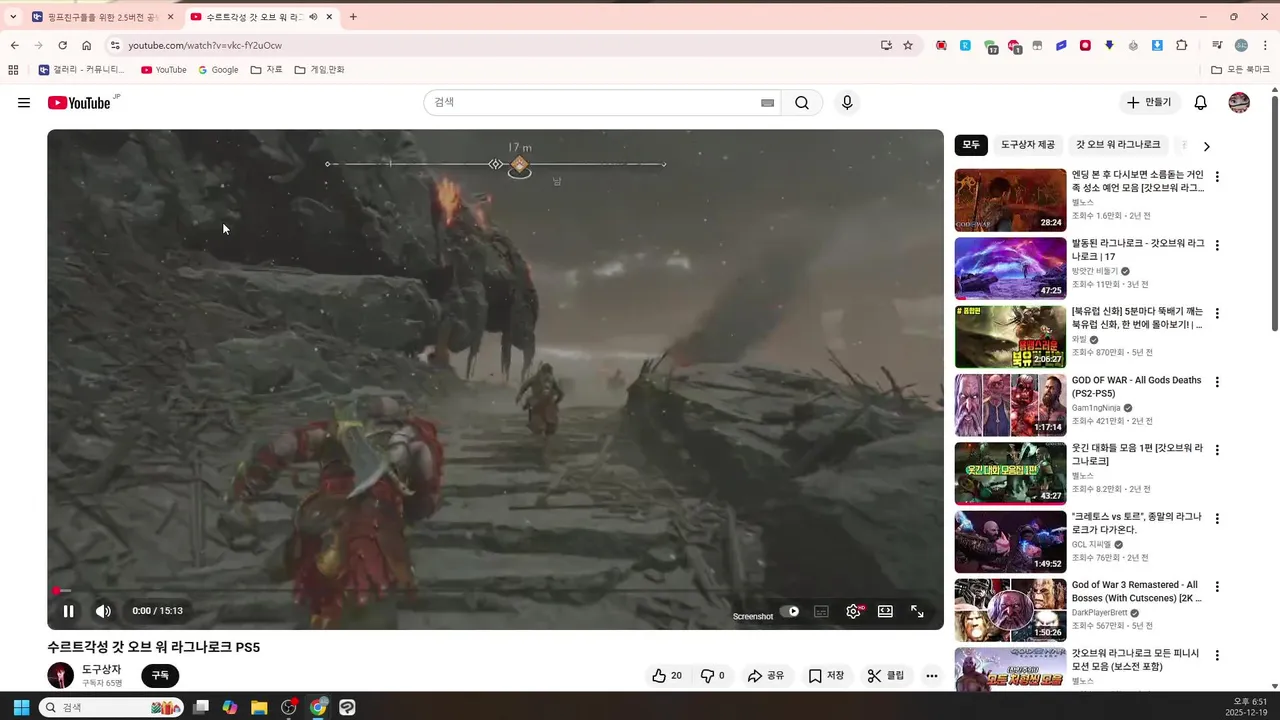Image resolution: width=1280 pixels, height=720 pixels.
Task: Open File Explorer from taskbar
Action: point(259,707)
